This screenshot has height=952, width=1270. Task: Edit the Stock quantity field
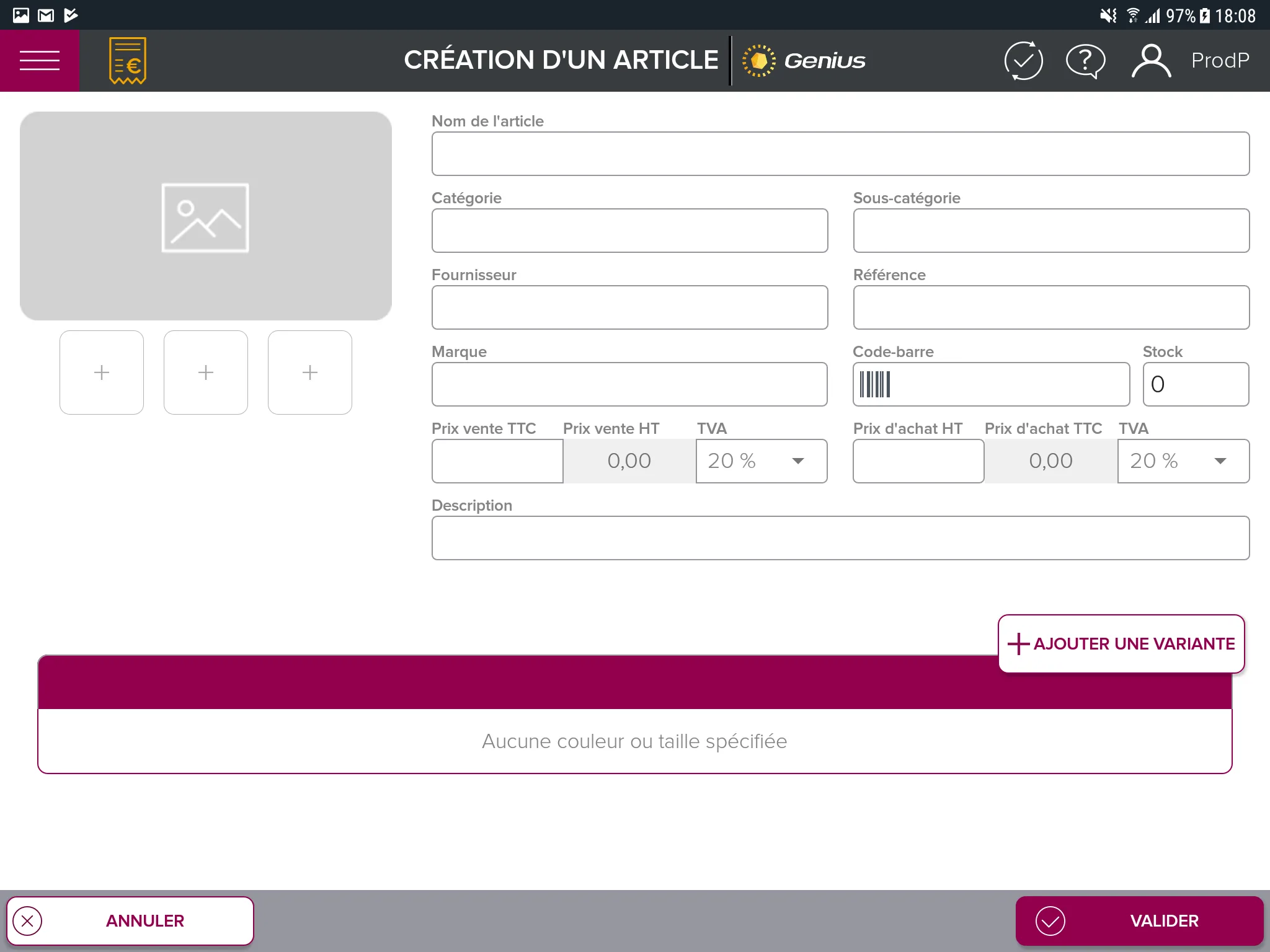point(1196,384)
